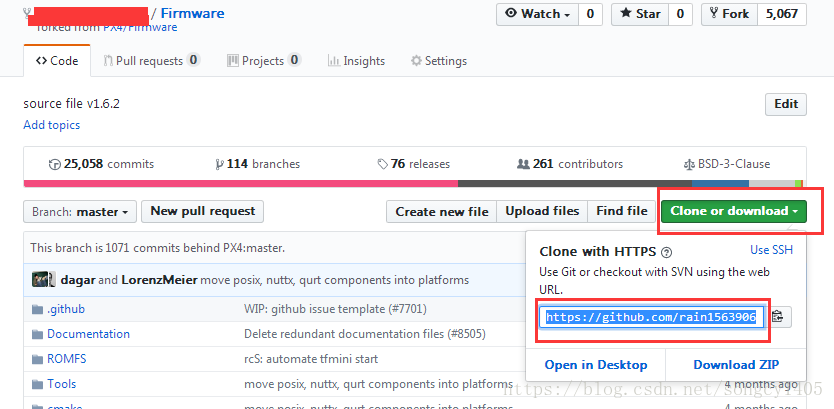The image size is (834, 409).
Task: View the 76 releases page
Action: (x=413, y=164)
